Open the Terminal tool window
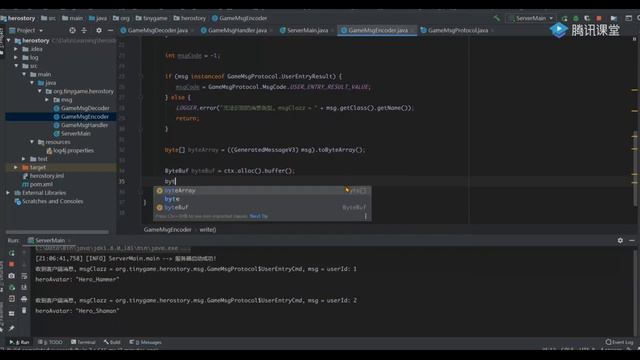This screenshot has height=360, width=640. pos(83,342)
